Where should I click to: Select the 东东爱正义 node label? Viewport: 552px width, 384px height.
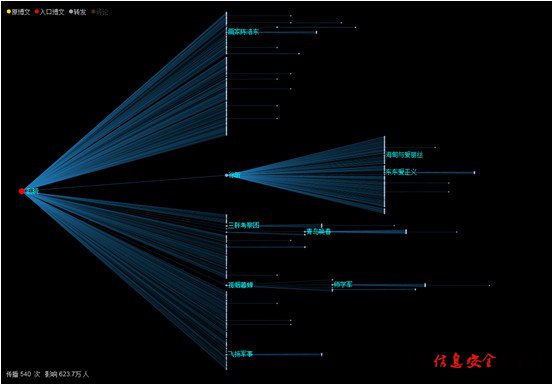coord(401,172)
